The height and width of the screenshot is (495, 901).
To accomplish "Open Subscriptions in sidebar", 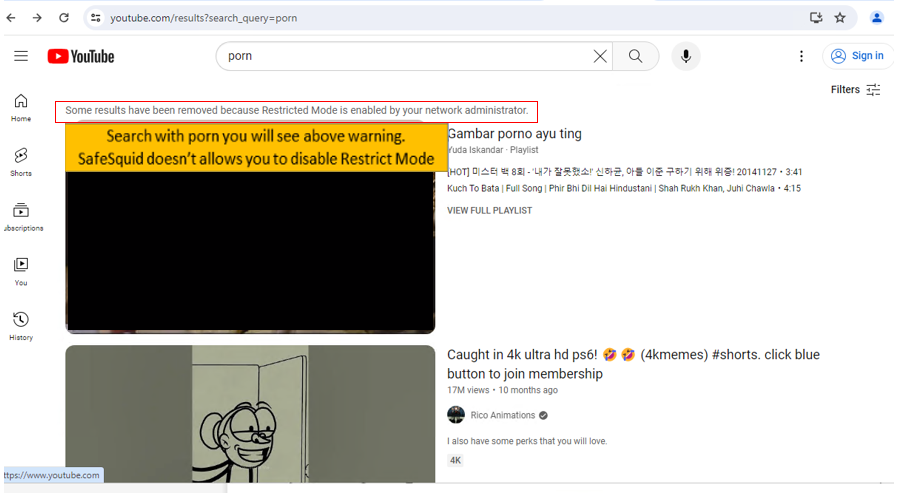I will tap(21, 217).
